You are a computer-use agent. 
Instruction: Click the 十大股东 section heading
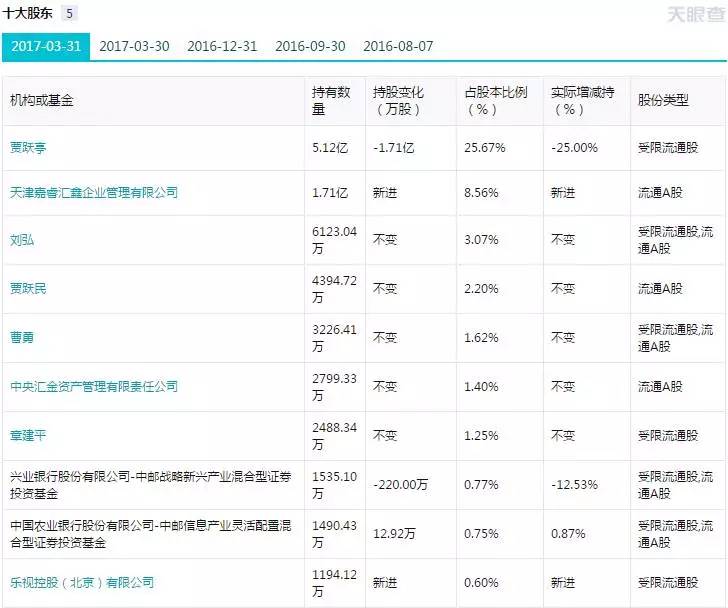pyautogui.click(x=27, y=13)
